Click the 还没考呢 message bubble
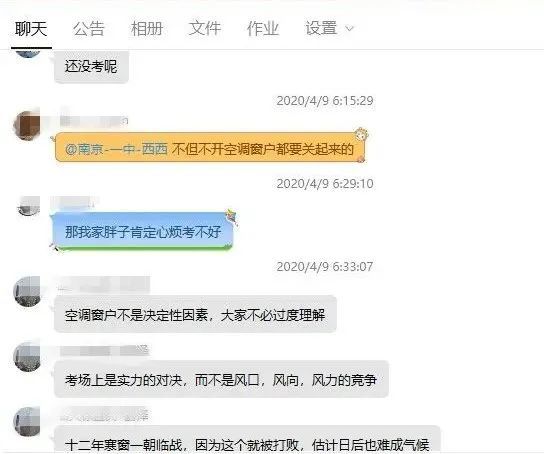Viewport: 544px width, 454px height. [92, 67]
